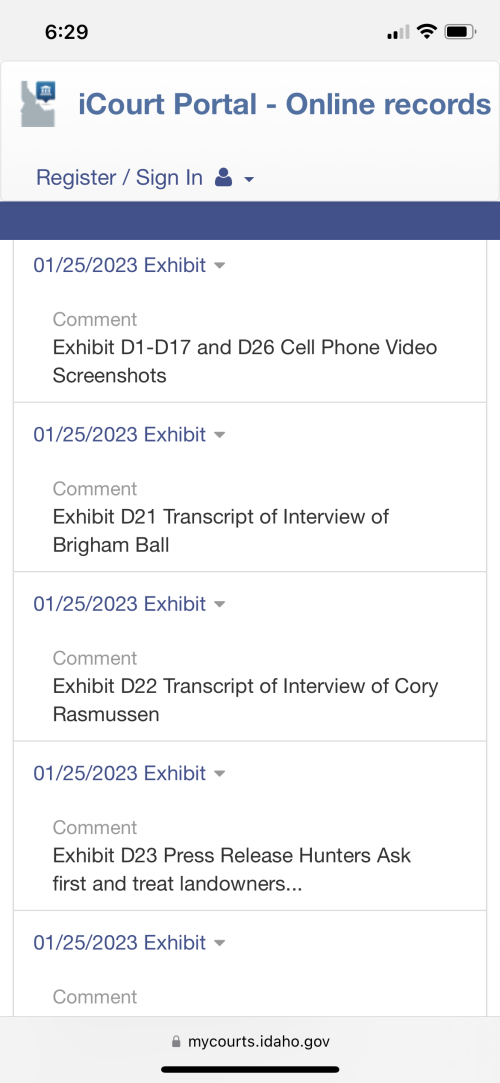The image size is (500, 1083).
Task: Expand caret on the D23 Press Release Exhibit
Action: (220, 774)
